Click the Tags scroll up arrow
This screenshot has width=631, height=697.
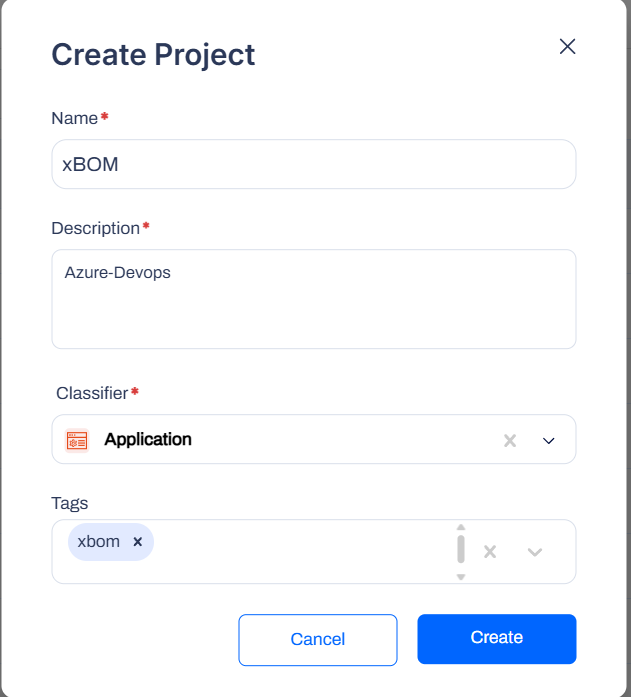coord(461,527)
